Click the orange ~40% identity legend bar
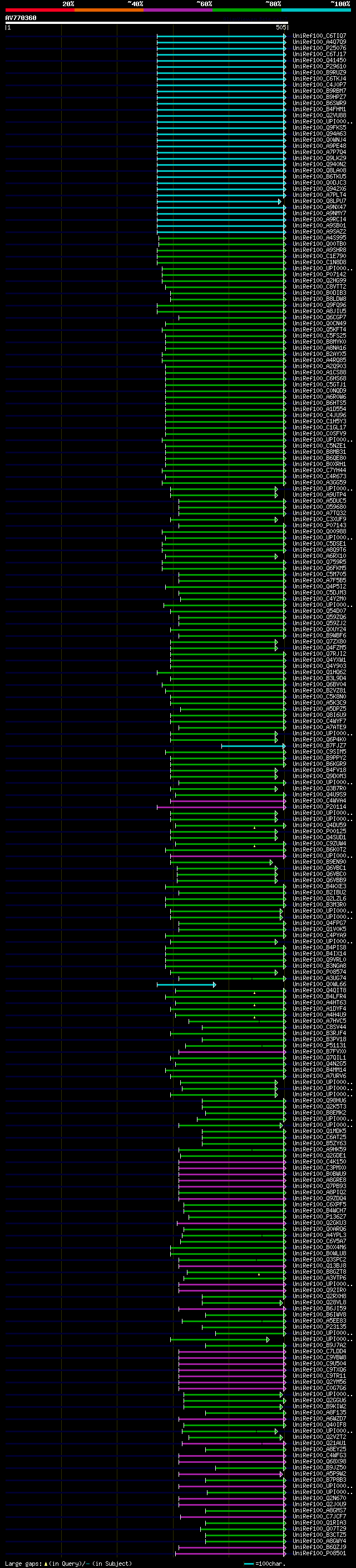Viewport: 356px width, 1568px height. pyautogui.click(x=109, y=10)
